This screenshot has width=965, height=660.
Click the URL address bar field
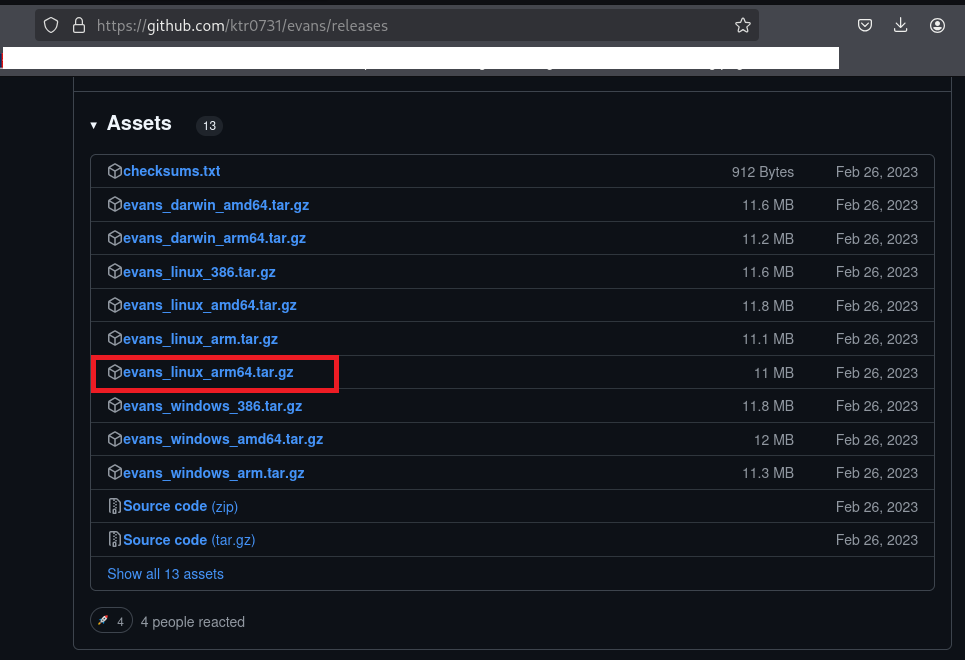click(400, 25)
